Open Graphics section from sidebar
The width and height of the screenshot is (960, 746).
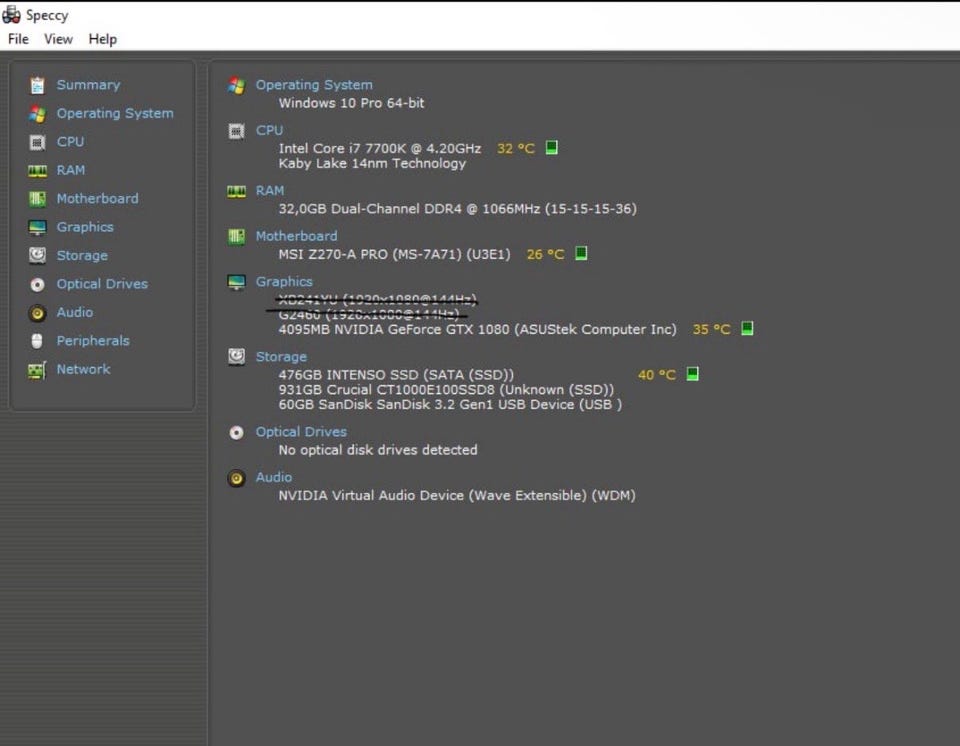click(85, 227)
